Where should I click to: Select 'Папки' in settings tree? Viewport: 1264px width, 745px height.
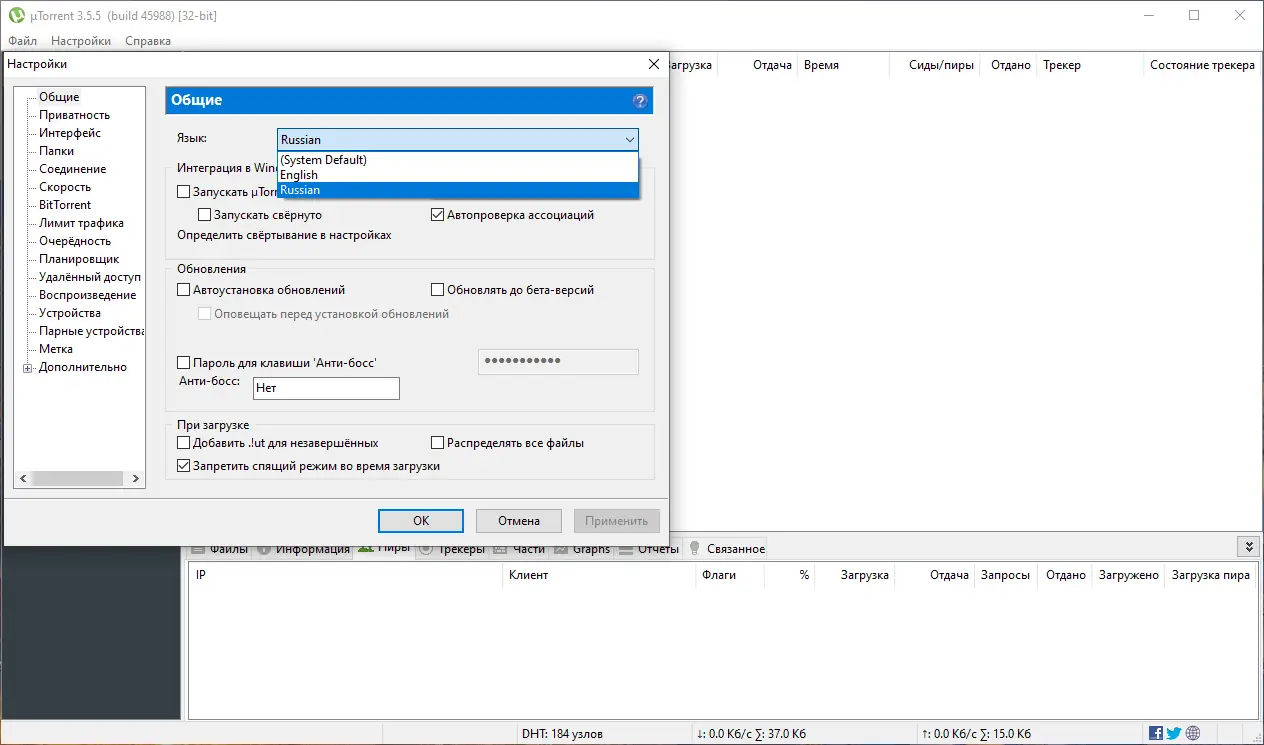[x=56, y=151]
